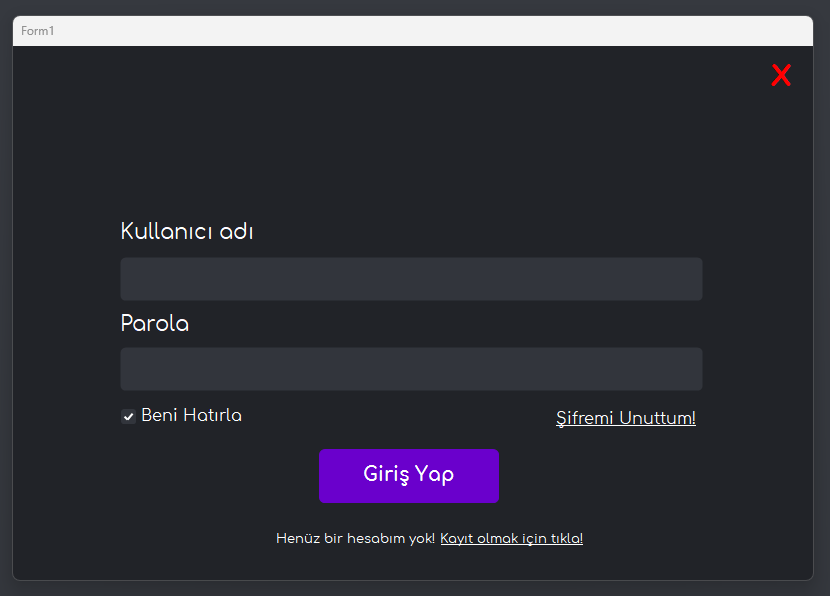Click the Parola label above the field
The width and height of the screenshot is (830, 596).
point(154,324)
